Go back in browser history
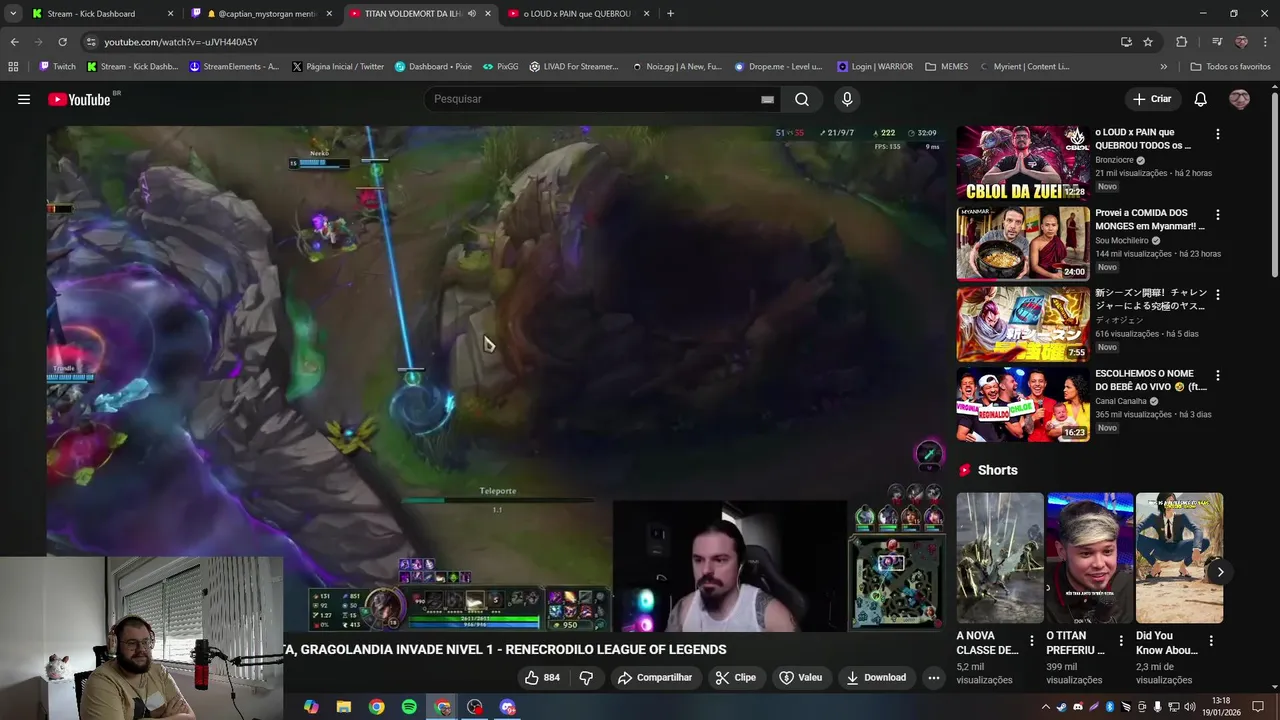The width and height of the screenshot is (1280, 720). pos(14,42)
